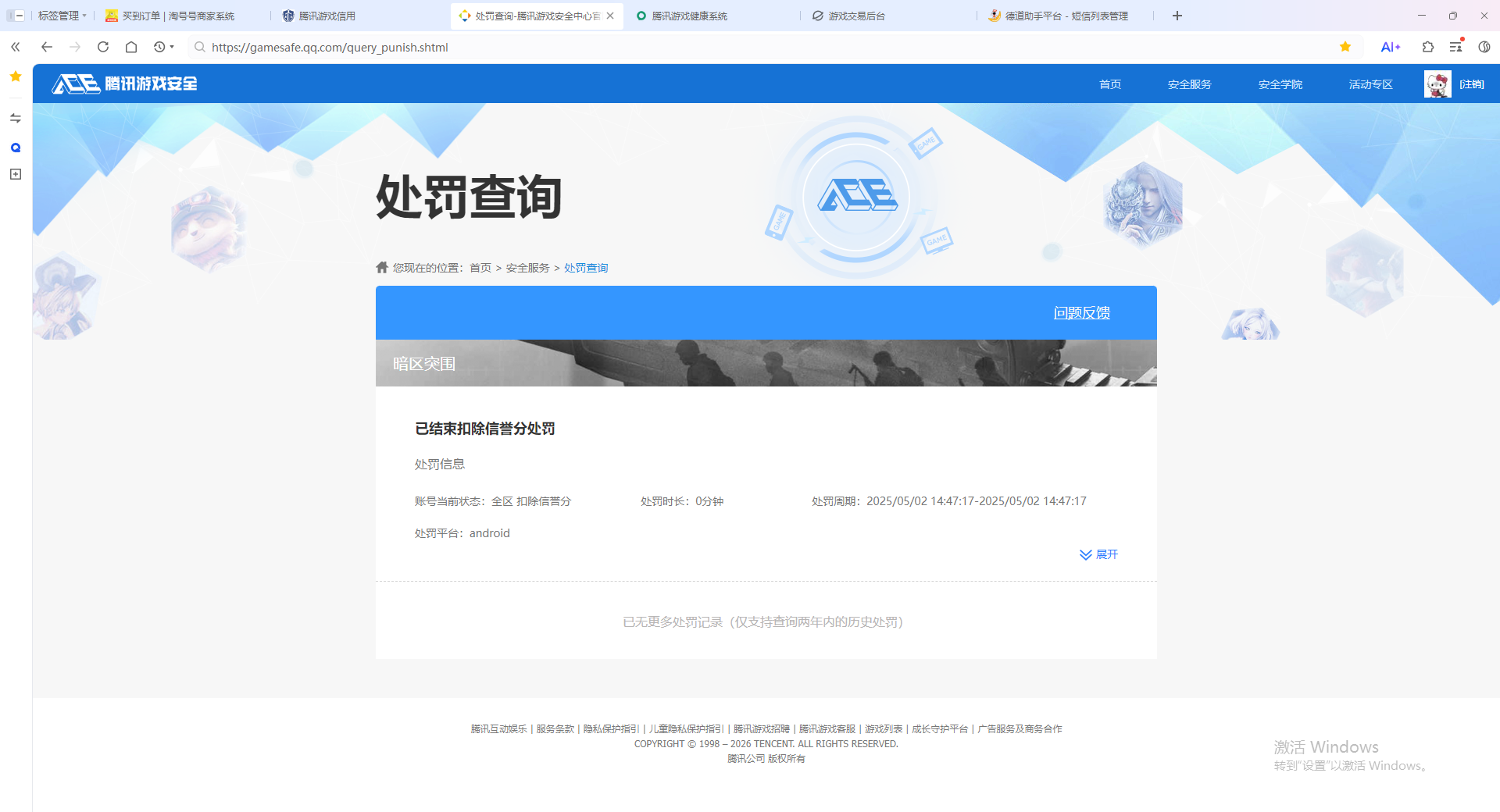The width and height of the screenshot is (1500, 812).
Task: Click the 注销 logout link
Action: [x=1472, y=84]
